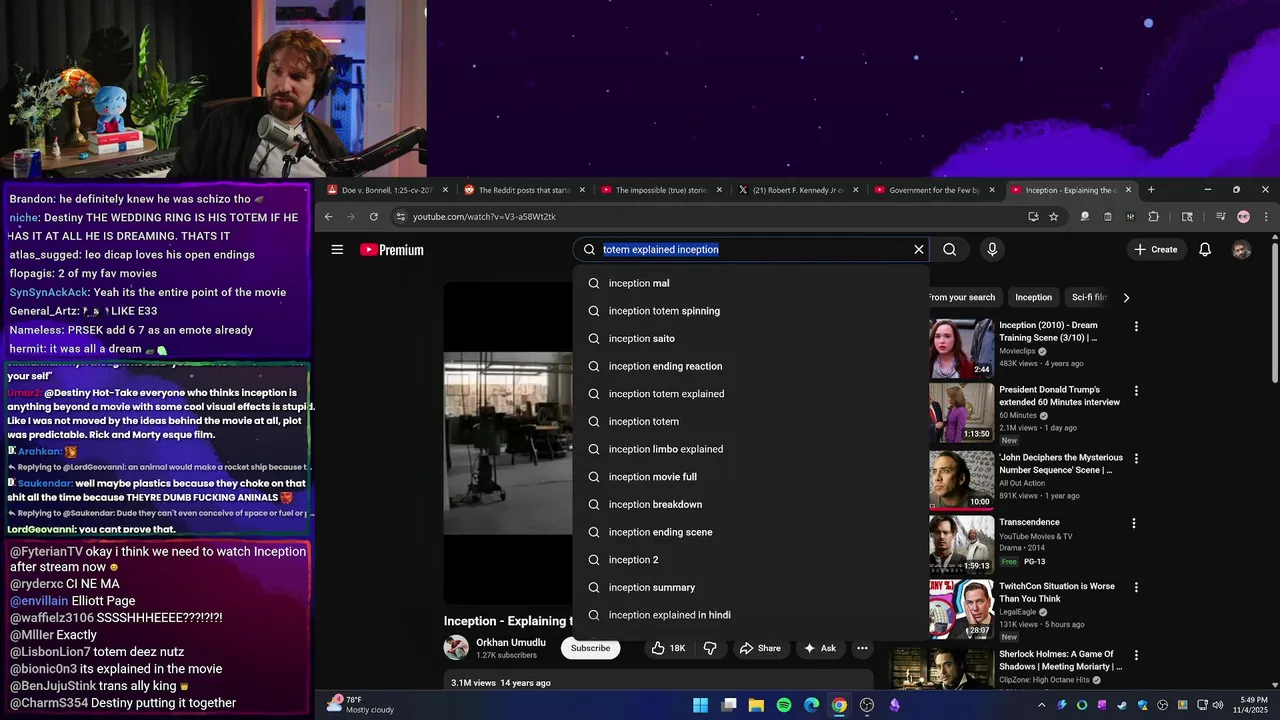This screenshot has height=720, width=1280.
Task: Select suggestion inception summary
Action: click(751, 588)
